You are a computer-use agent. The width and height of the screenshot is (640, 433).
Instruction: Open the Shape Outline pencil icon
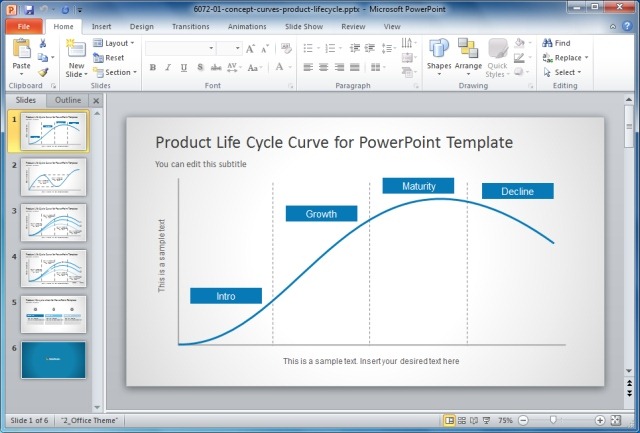tap(519, 58)
